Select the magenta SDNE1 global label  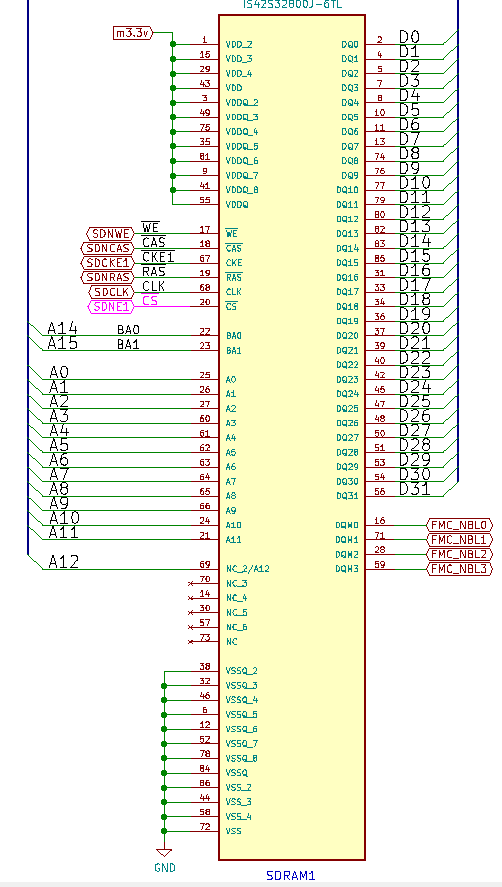click(112, 307)
